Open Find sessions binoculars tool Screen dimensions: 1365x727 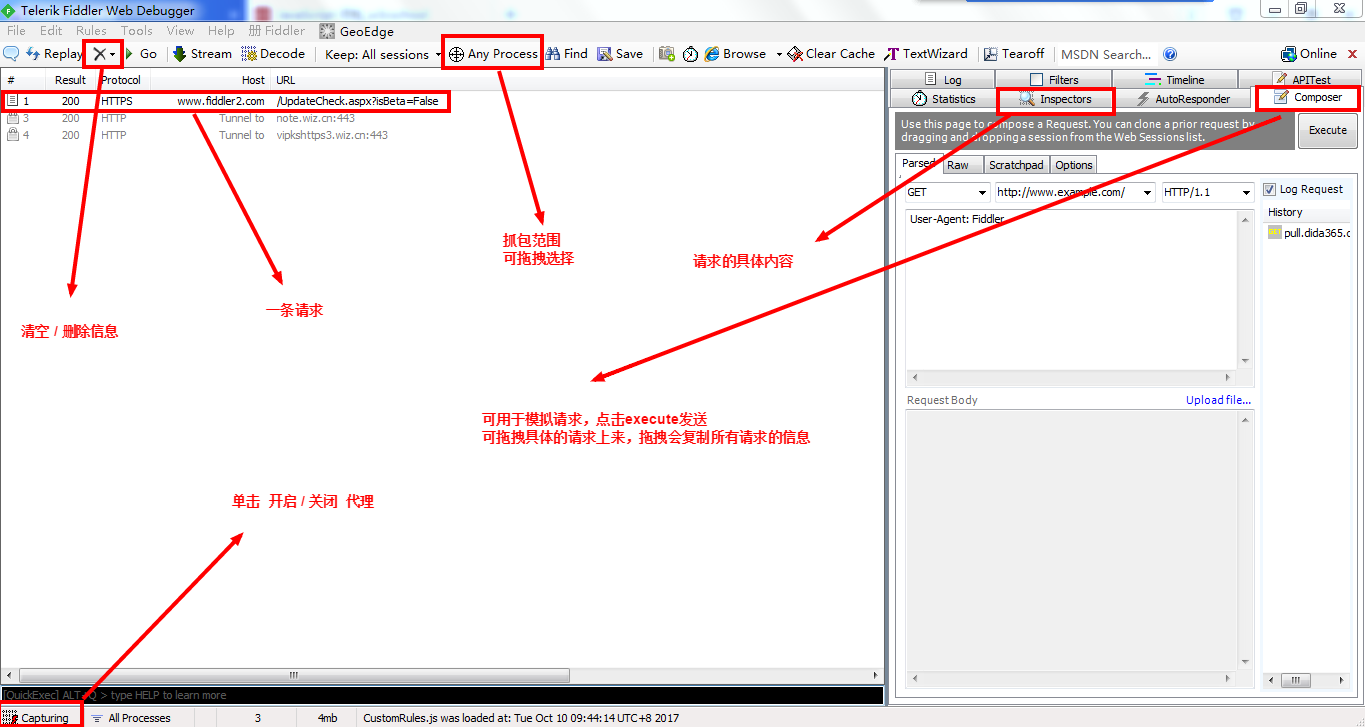(x=567, y=54)
